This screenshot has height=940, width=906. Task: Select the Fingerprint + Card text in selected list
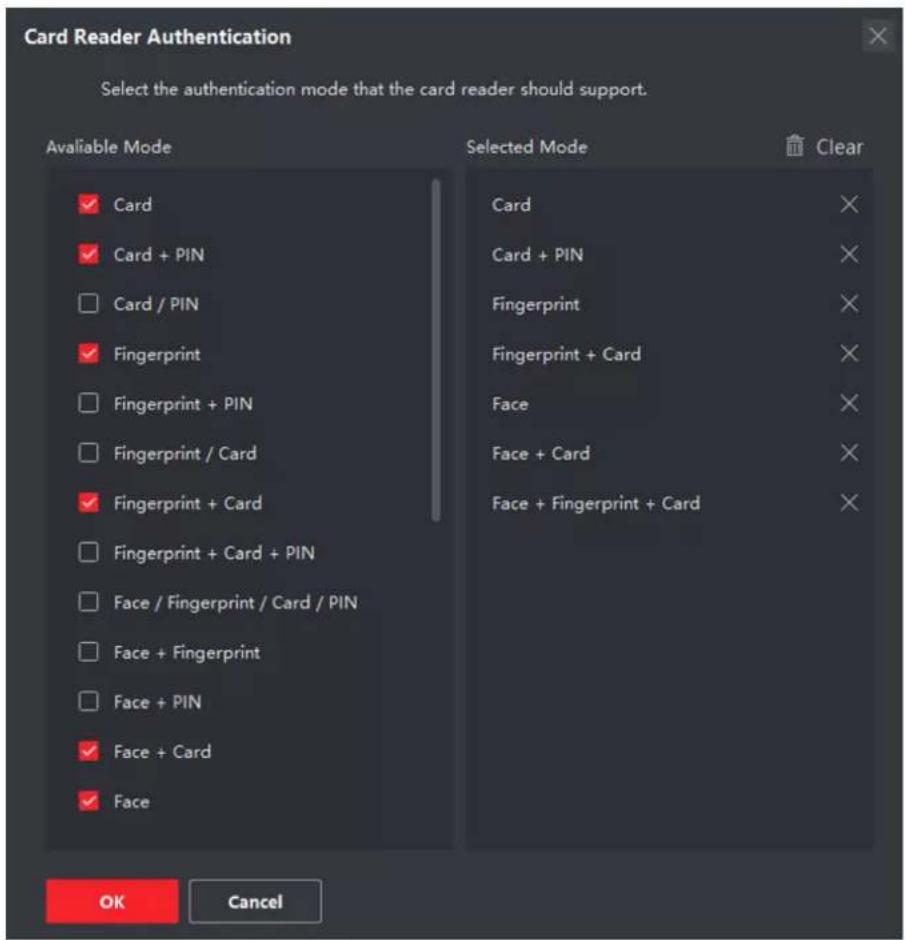click(x=566, y=354)
